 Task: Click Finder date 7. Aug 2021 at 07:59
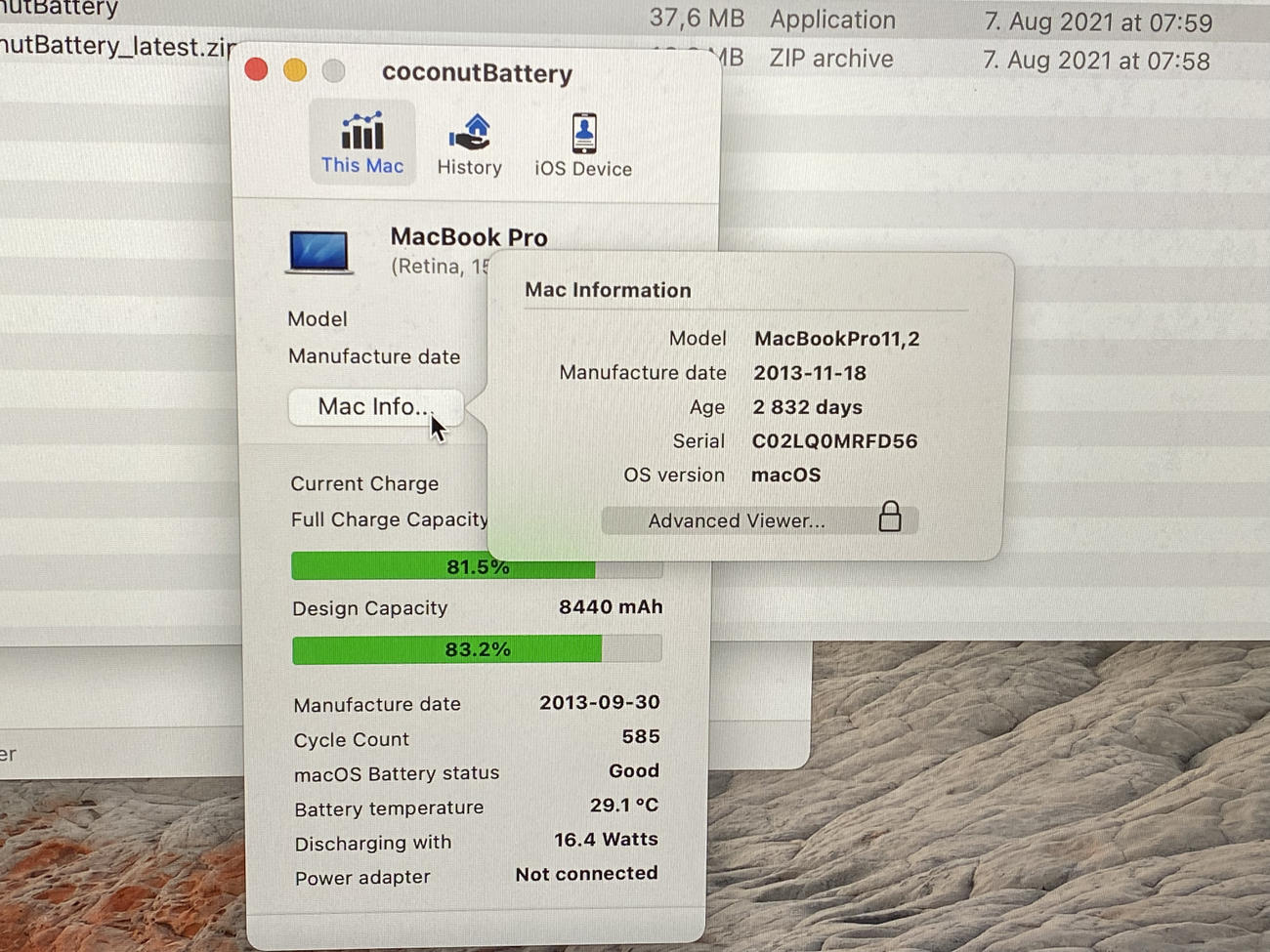[1097, 21]
